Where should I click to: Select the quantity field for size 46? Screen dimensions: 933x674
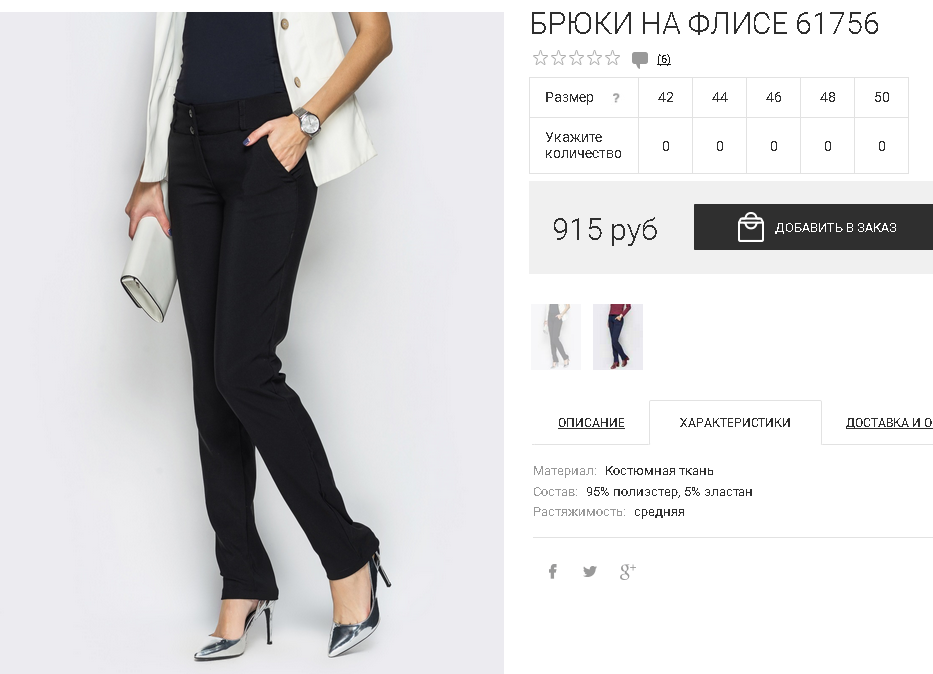(x=774, y=146)
